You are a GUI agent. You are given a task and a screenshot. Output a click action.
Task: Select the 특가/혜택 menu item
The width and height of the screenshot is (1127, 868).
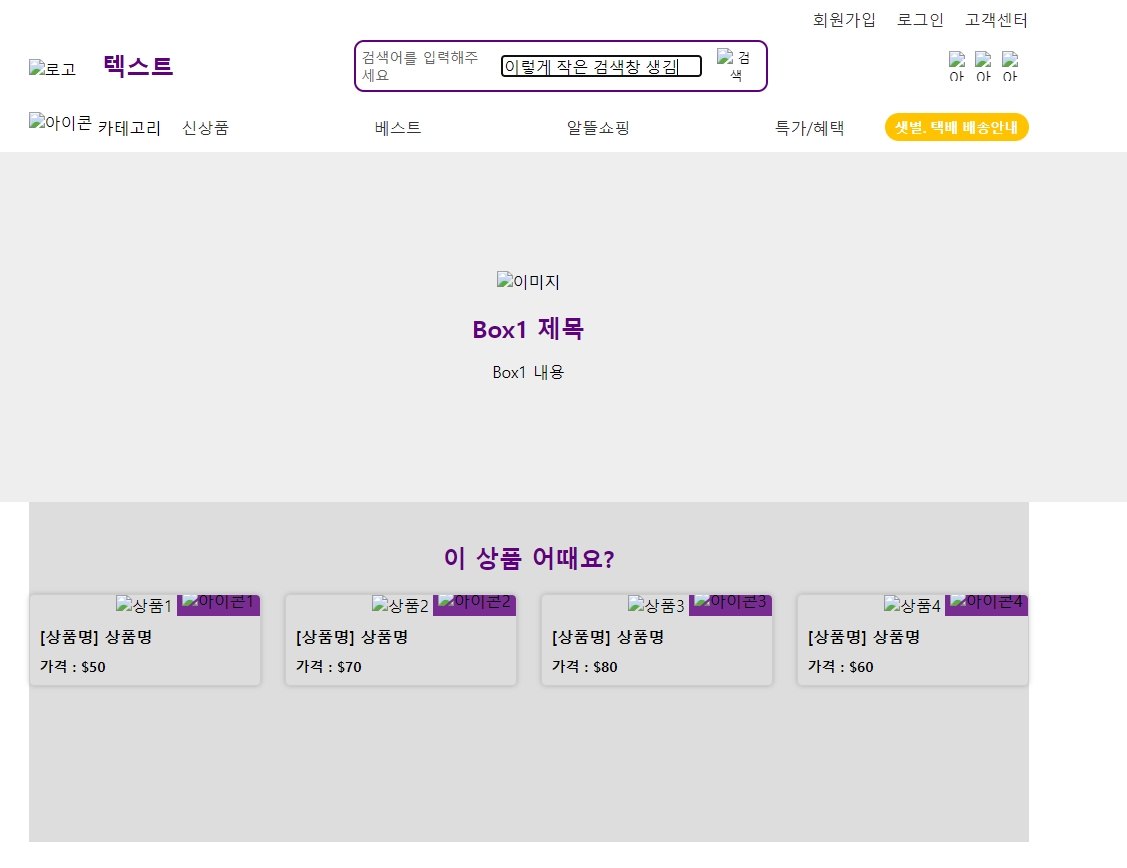pyautogui.click(x=809, y=128)
